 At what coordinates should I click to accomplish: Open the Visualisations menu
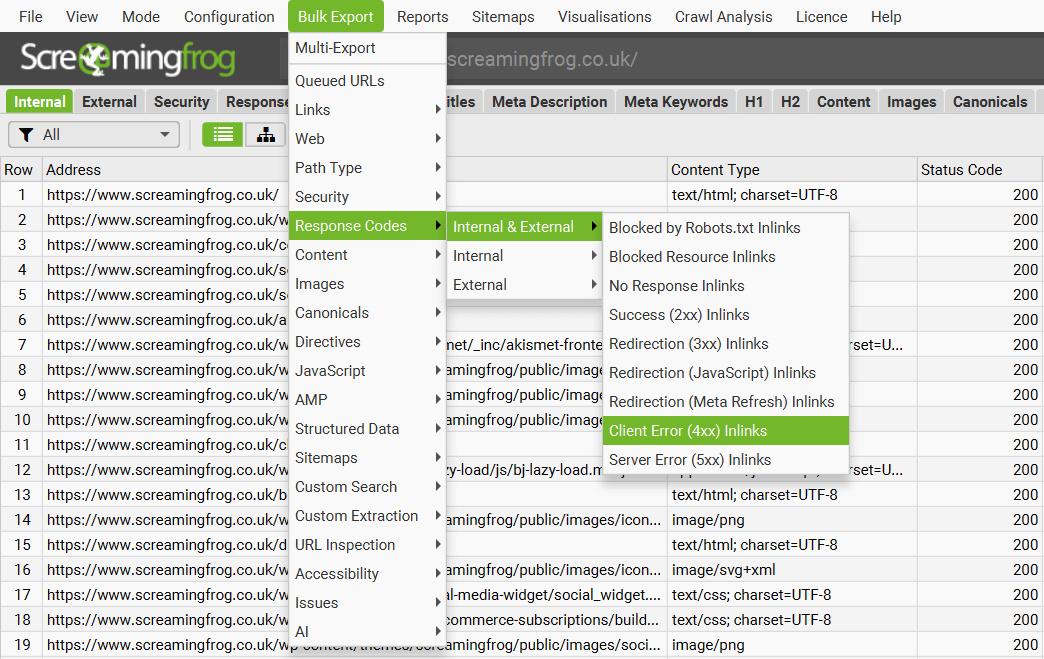[x=604, y=16]
